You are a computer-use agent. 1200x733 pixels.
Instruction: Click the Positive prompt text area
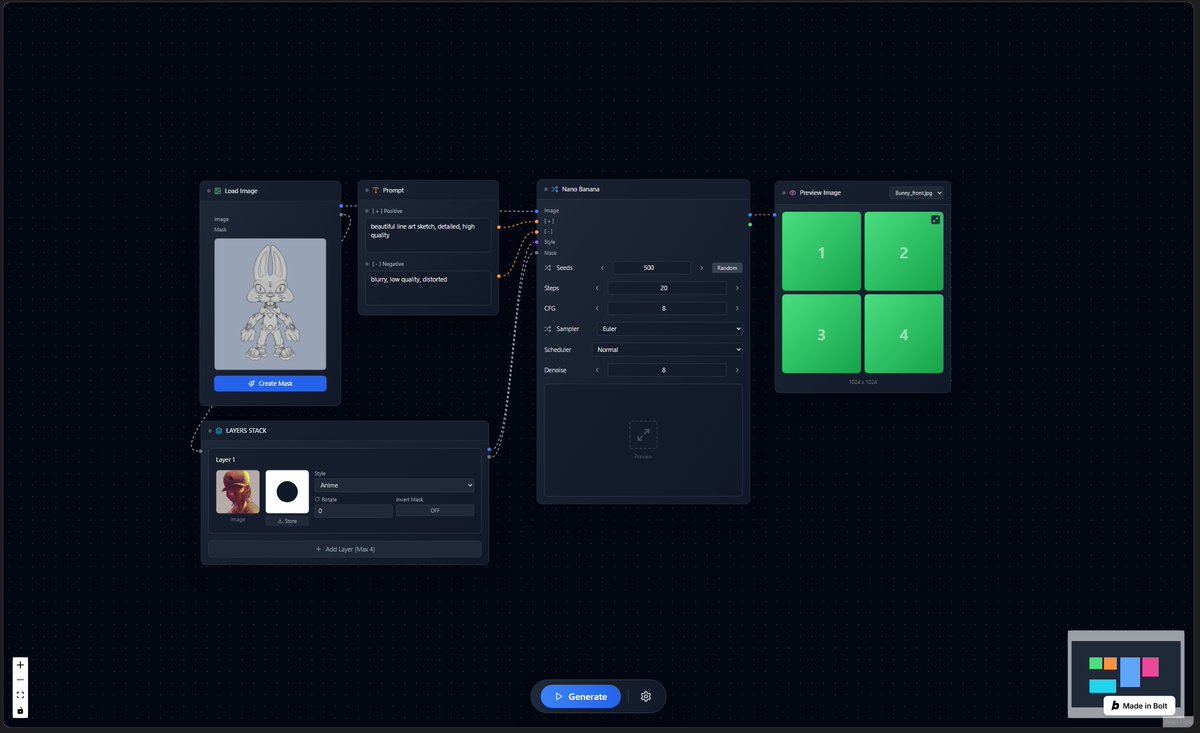[428, 235]
